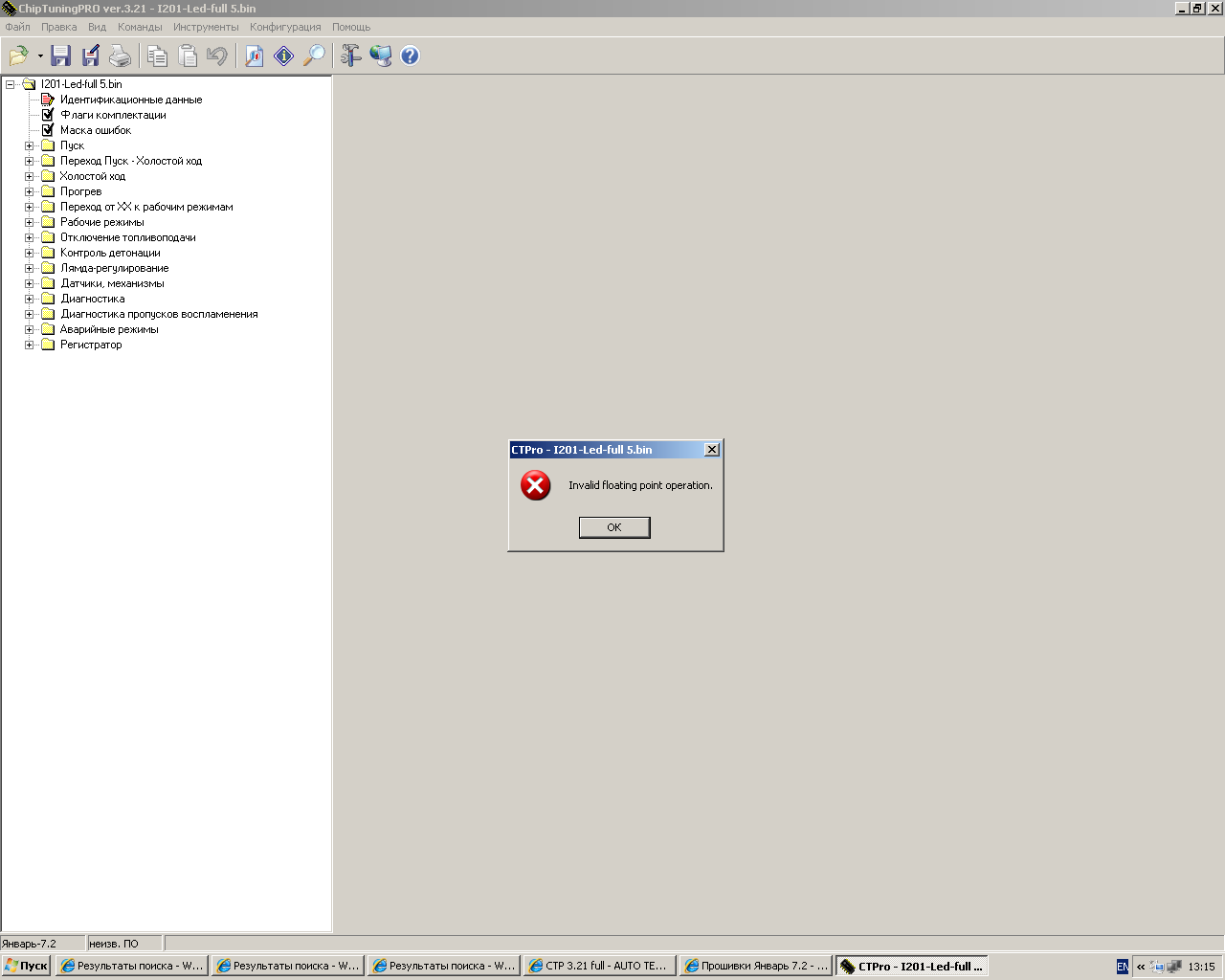Click the 'Invalid floating point operation.' message text

[640, 485]
